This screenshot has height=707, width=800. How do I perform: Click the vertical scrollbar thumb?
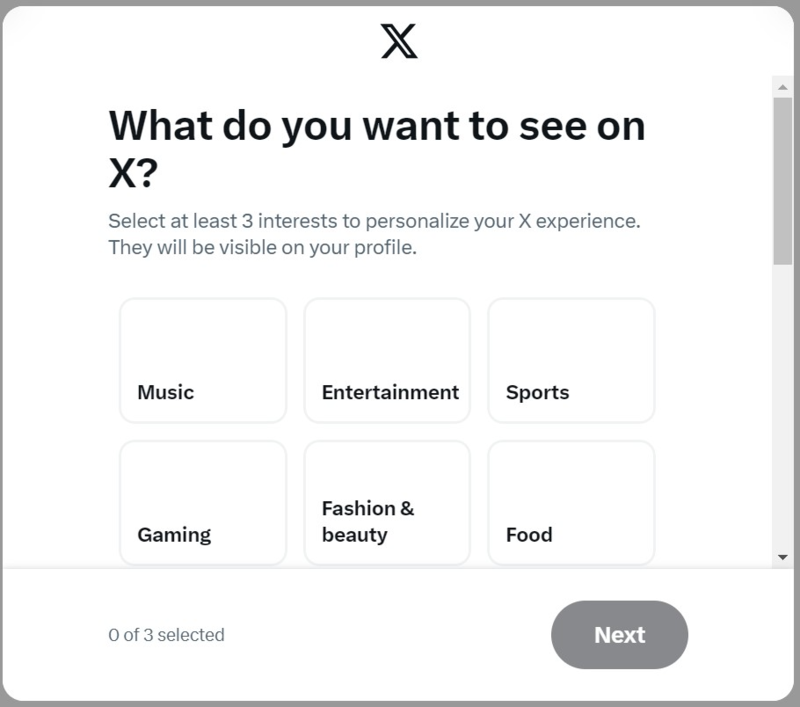tap(782, 180)
